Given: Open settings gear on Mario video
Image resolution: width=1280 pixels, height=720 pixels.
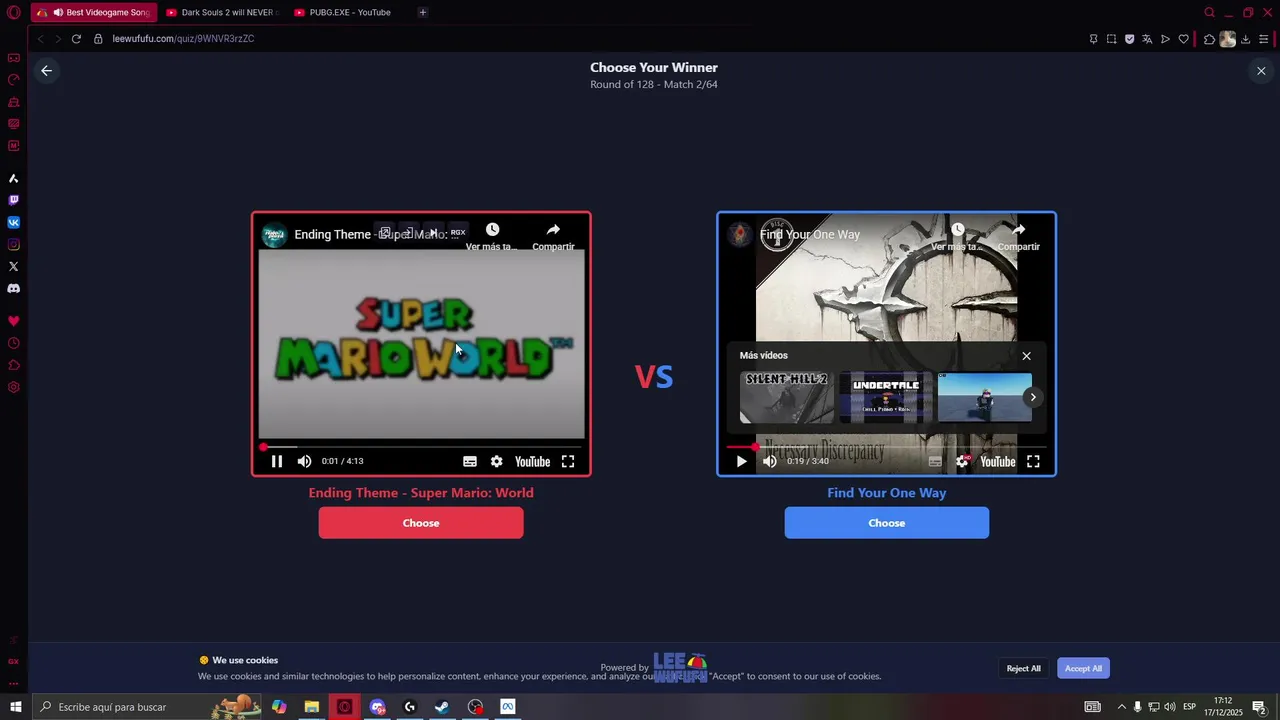Looking at the screenshot, I should click(496, 461).
